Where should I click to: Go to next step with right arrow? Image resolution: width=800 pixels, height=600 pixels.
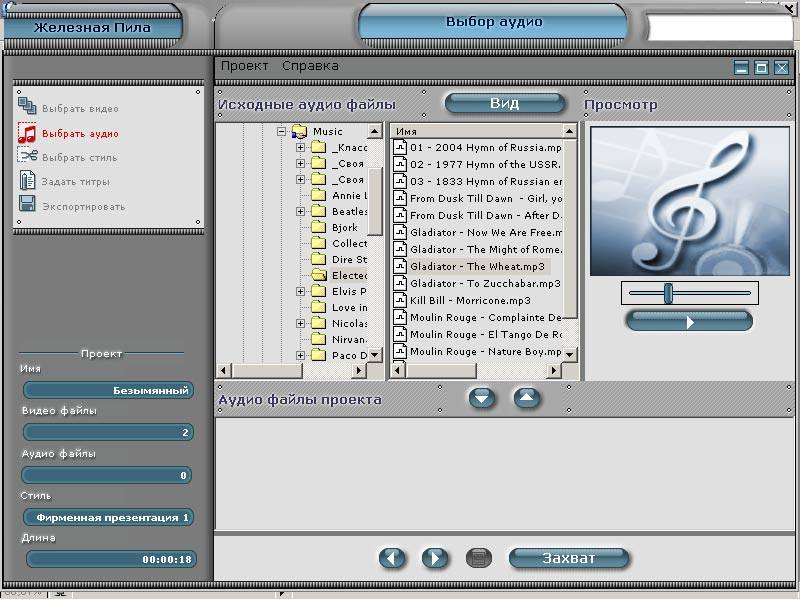pos(434,558)
